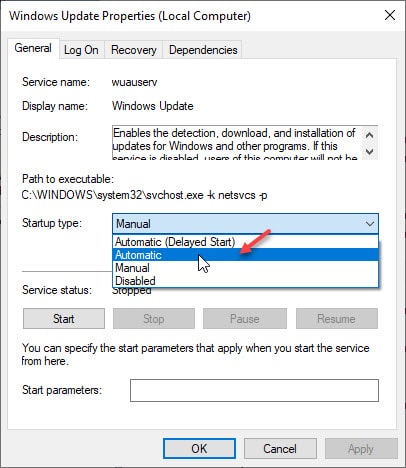
Task: Click the description scroll down arrow
Action: pyautogui.click(x=369, y=151)
